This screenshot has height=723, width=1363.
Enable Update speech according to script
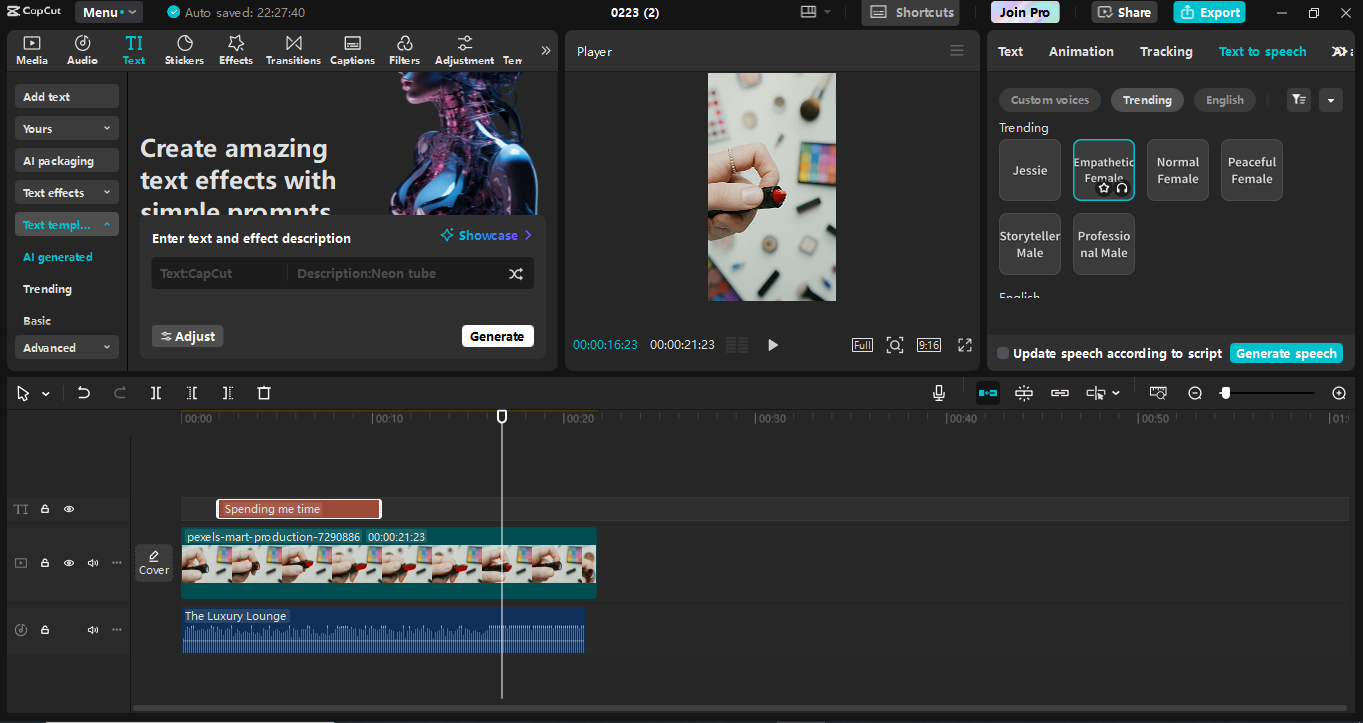[1003, 353]
